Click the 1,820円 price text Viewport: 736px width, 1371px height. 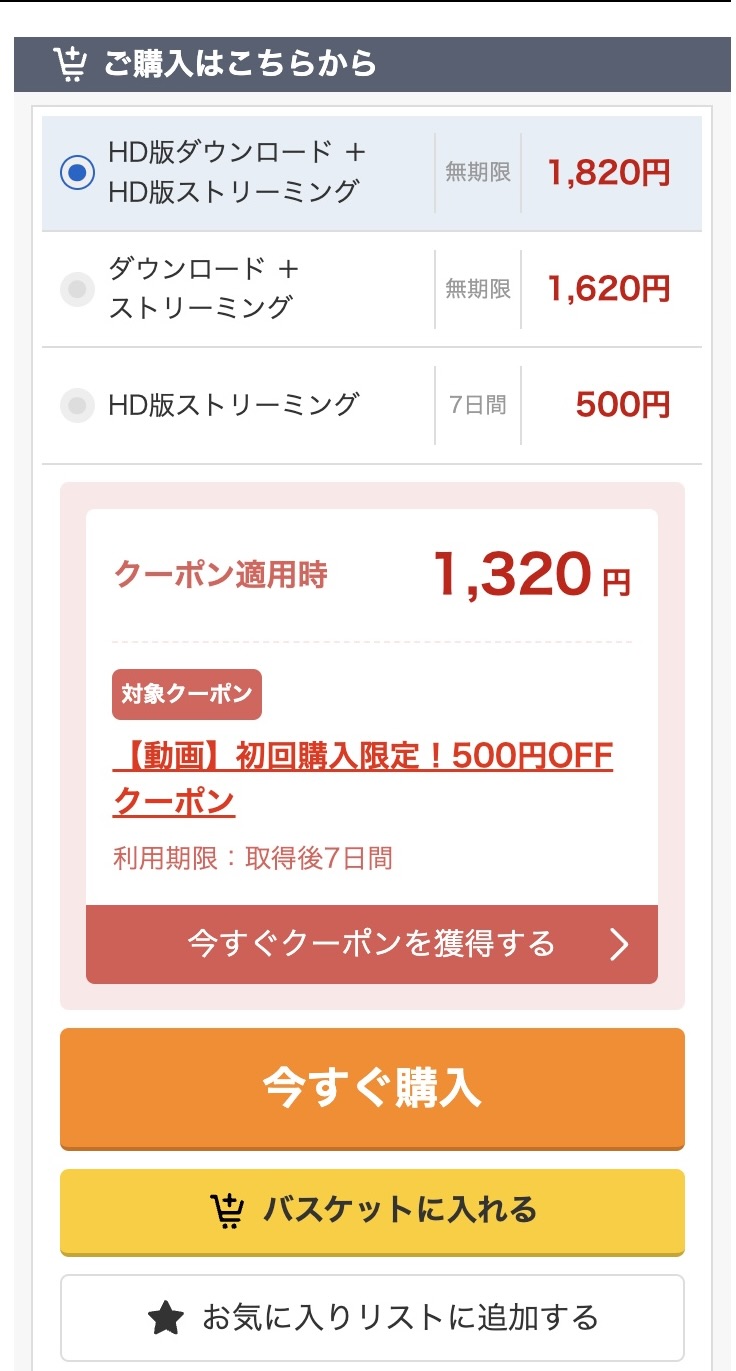tap(608, 173)
